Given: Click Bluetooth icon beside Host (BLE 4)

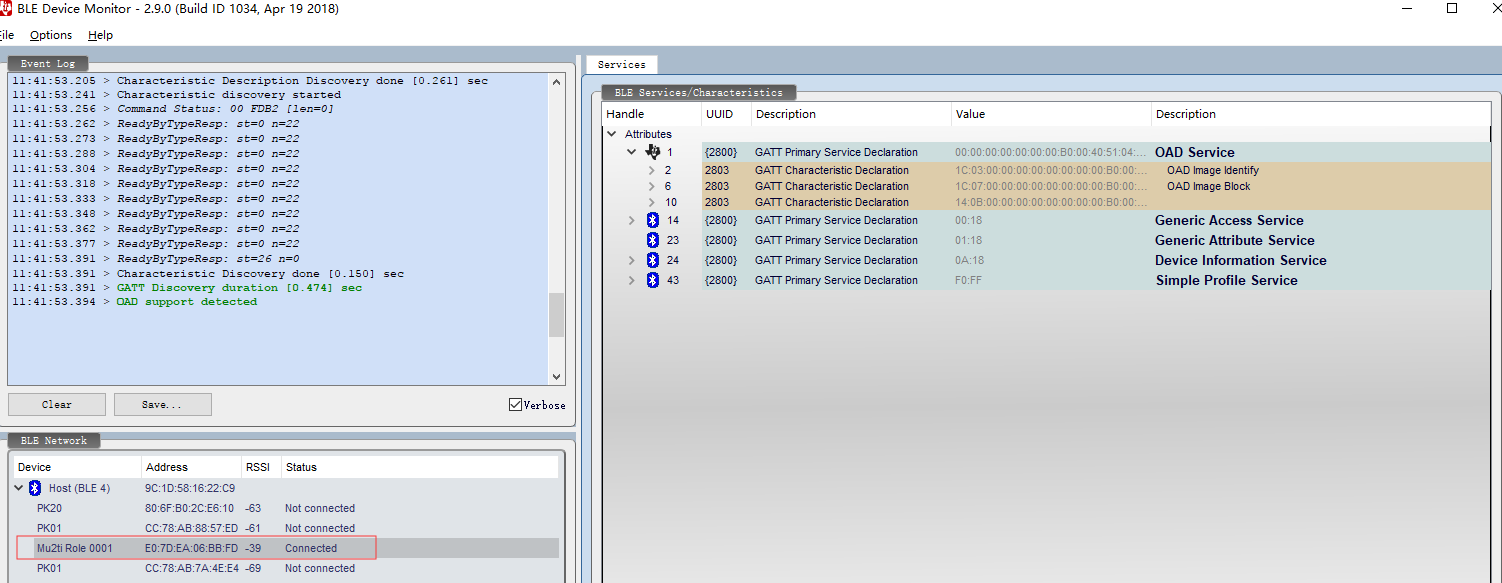Looking at the screenshot, I should coord(35,488).
